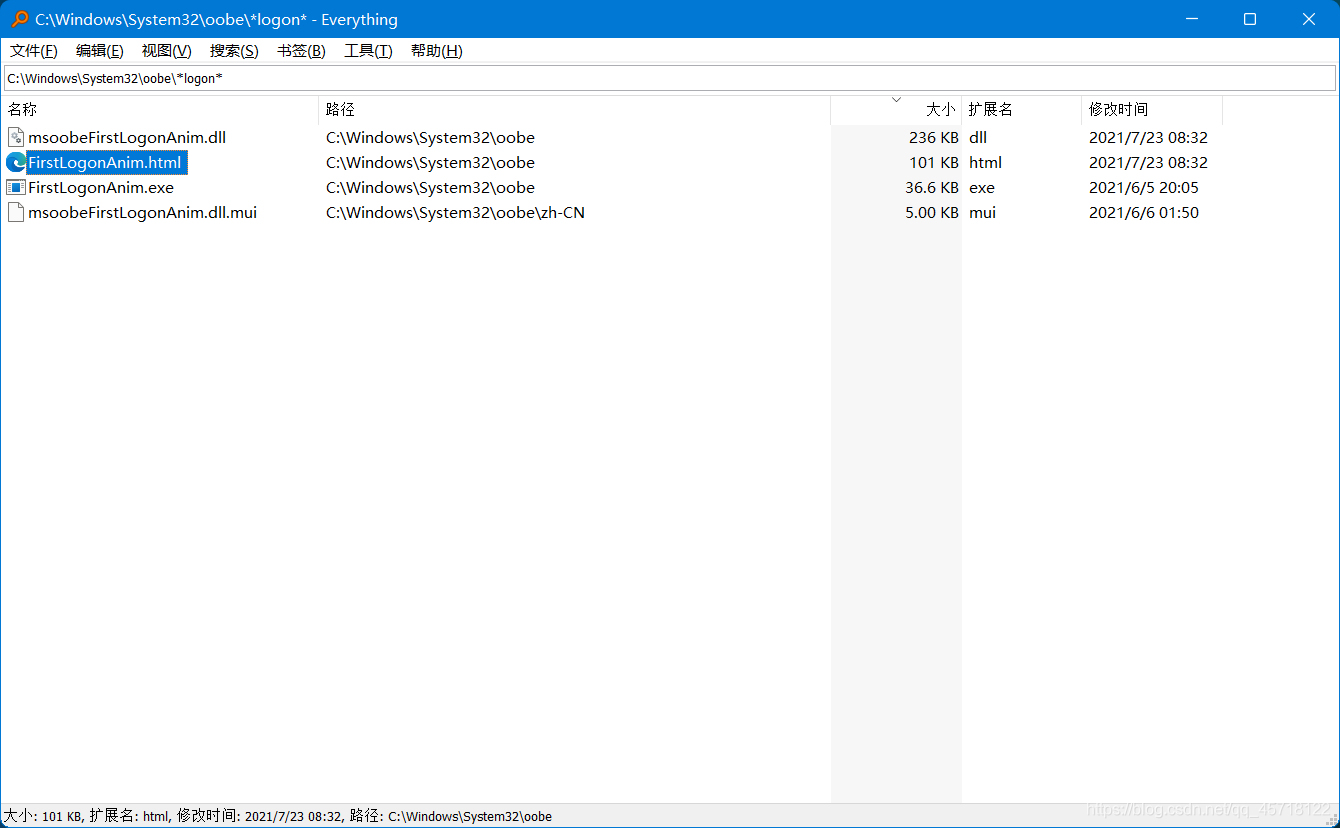
Task: Click into the search box with *logon* query
Action: coord(670,78)
